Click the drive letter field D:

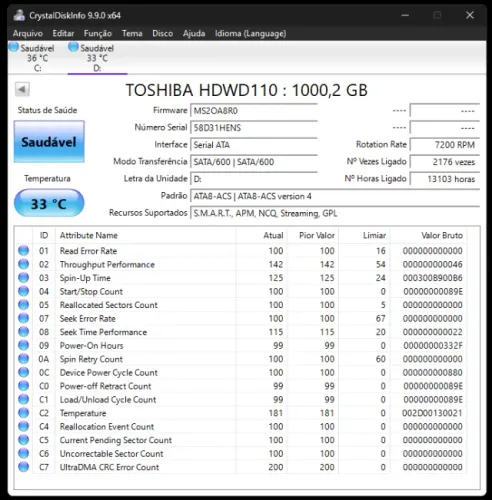coord(254,179)
